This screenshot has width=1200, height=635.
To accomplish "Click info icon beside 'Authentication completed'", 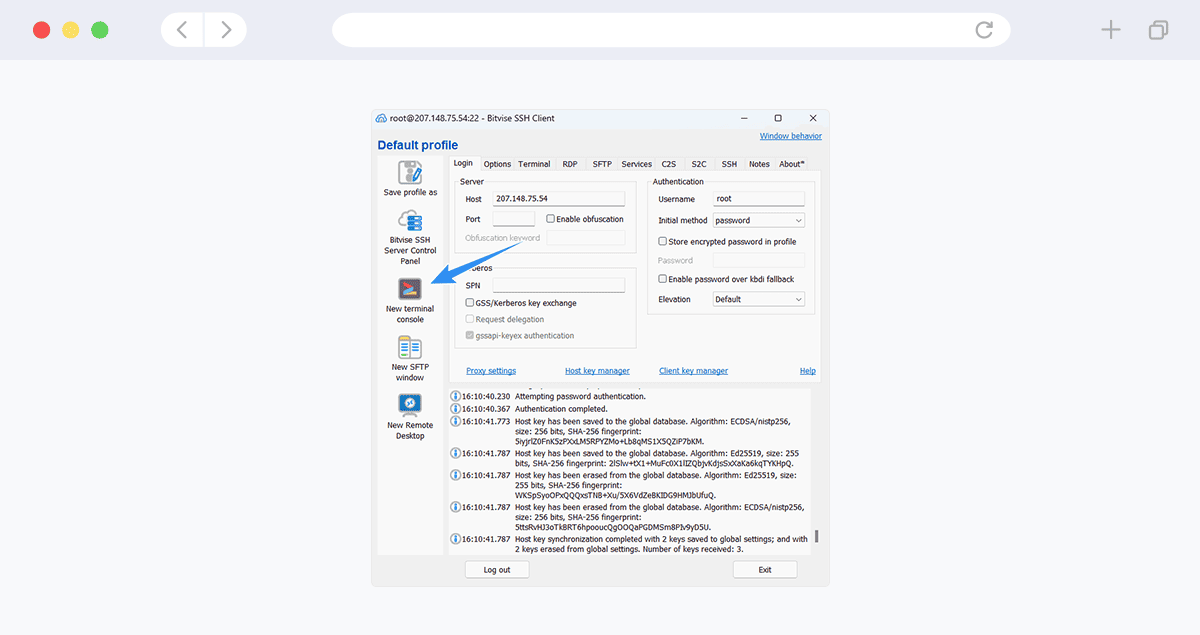I will point(456,408).
